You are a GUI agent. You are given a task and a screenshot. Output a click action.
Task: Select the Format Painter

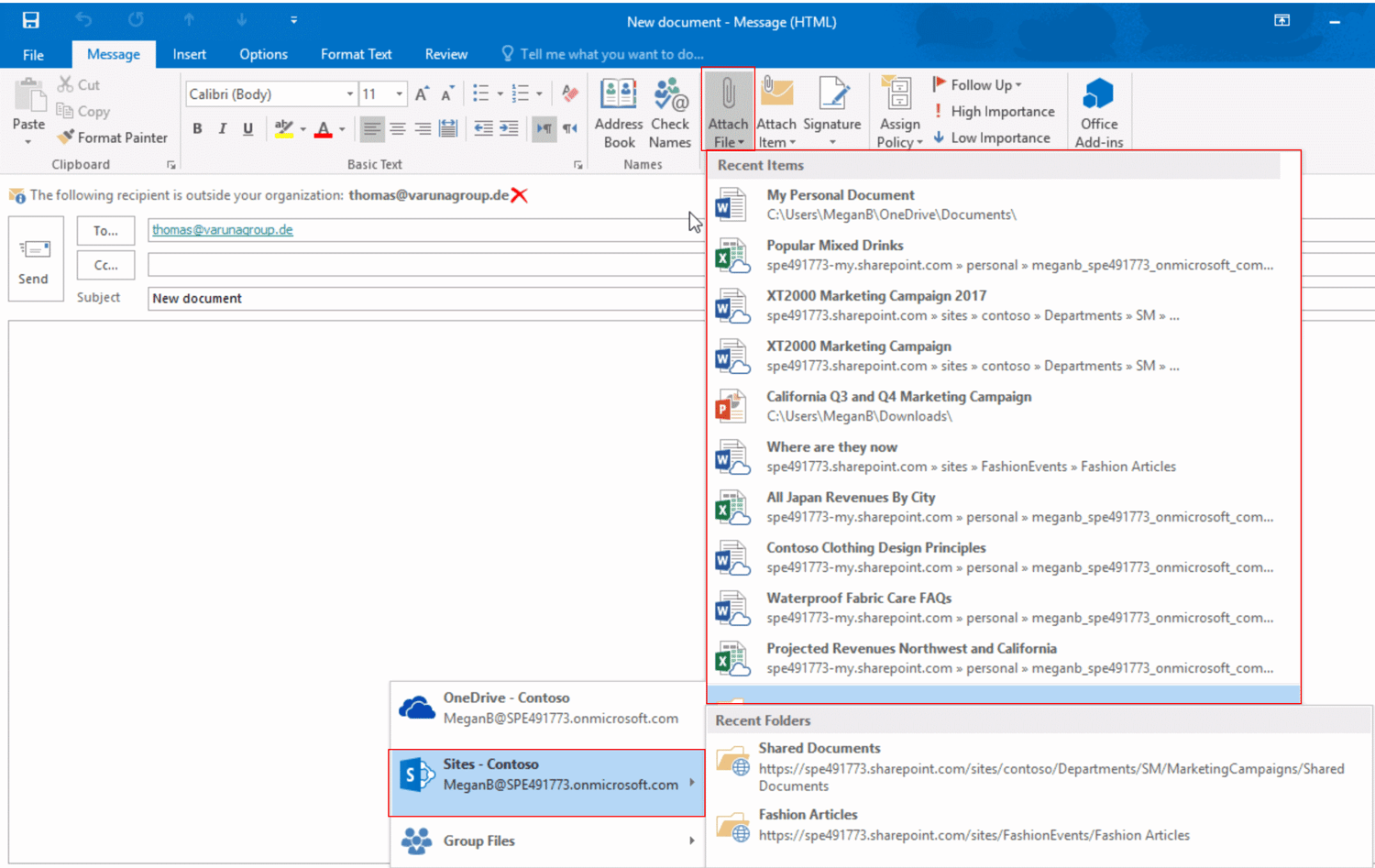[112, 137]
